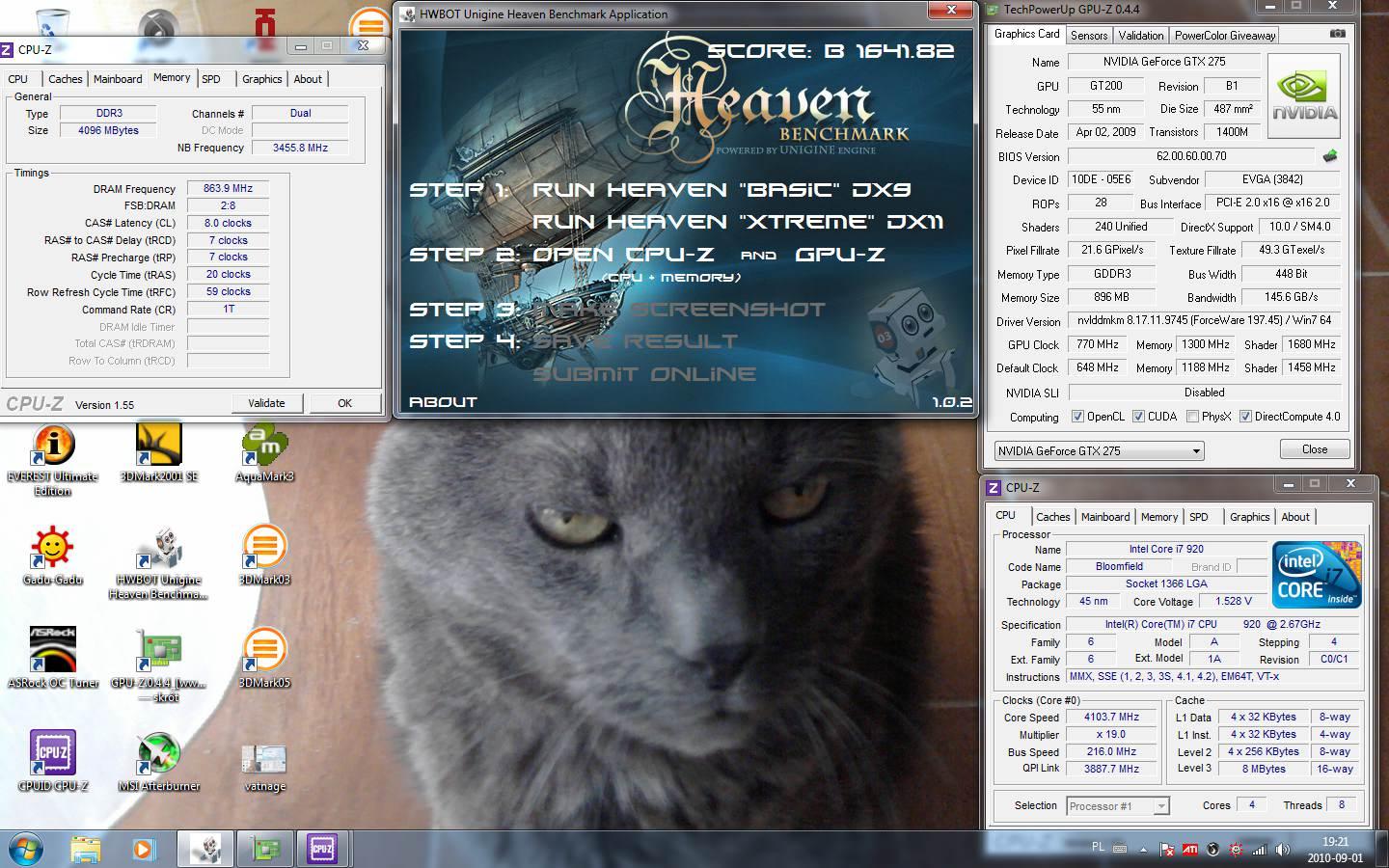
Task: Toggle the PhysX checkbox in GPU-Z
Action: click(1192, 417)
